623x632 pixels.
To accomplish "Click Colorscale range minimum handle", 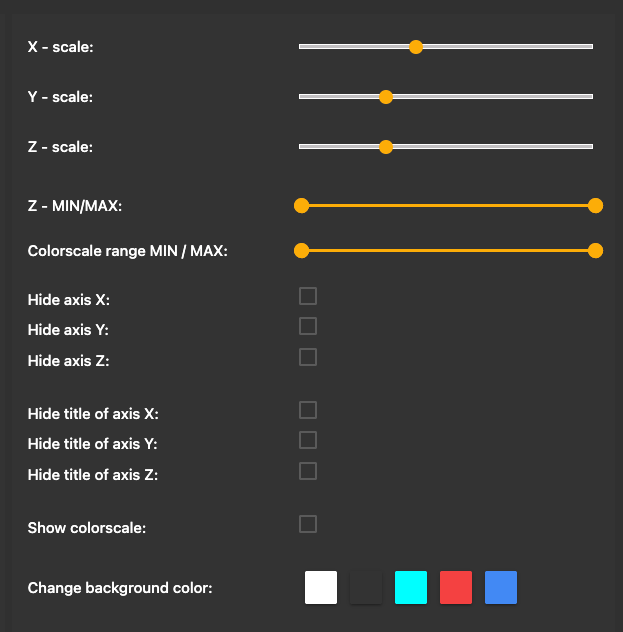I will click(301, 251).
